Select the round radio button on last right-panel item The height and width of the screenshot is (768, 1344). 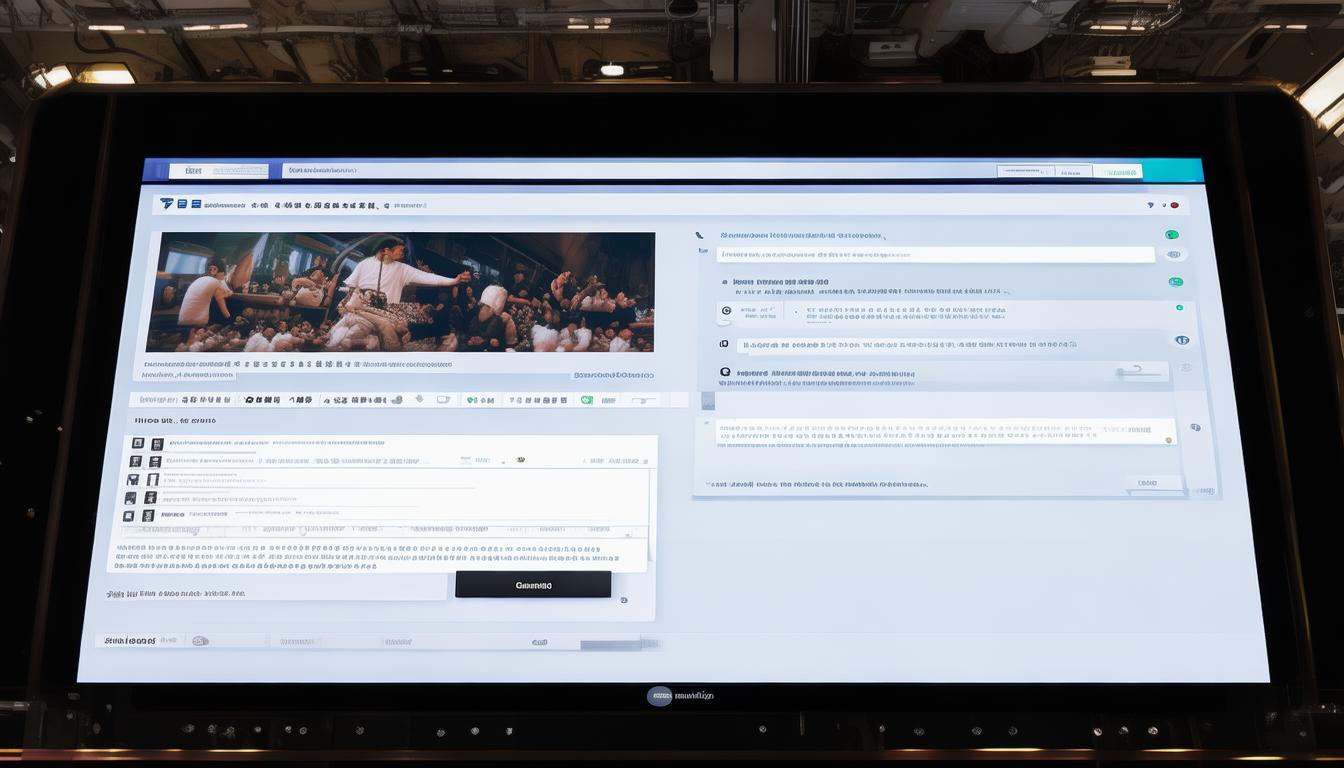click(725, 372)
